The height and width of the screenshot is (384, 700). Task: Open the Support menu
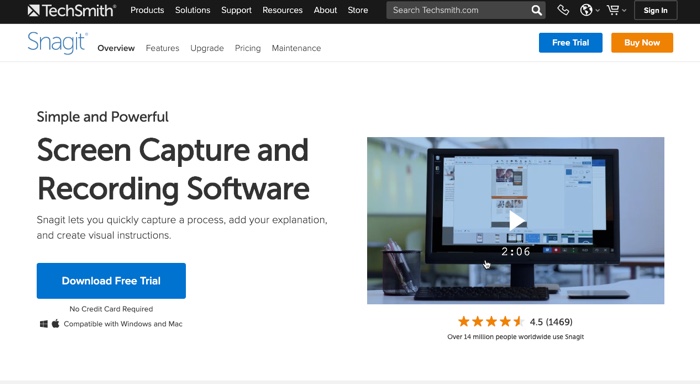click(236, 10)
